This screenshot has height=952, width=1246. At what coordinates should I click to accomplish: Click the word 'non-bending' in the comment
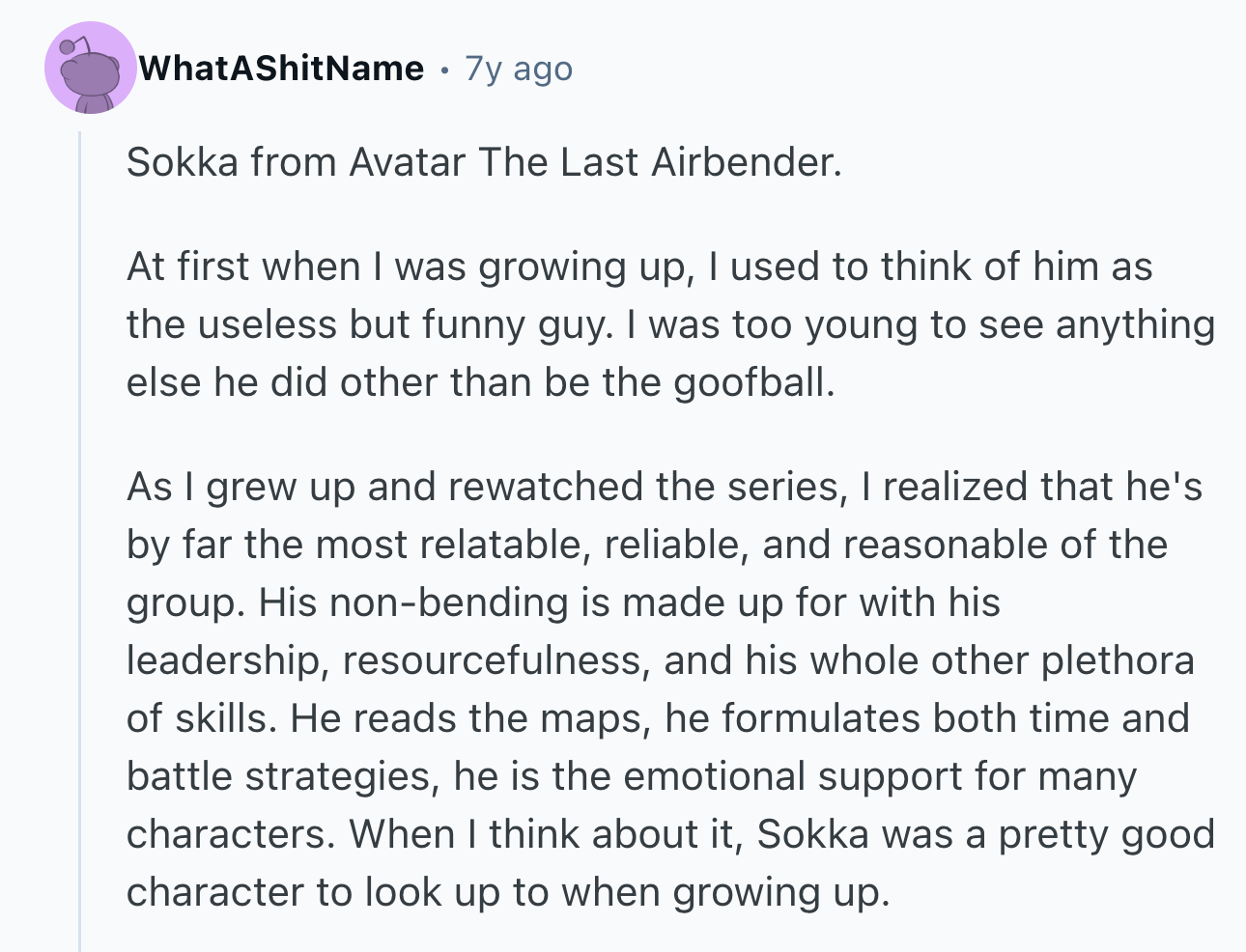click(449, 602)
